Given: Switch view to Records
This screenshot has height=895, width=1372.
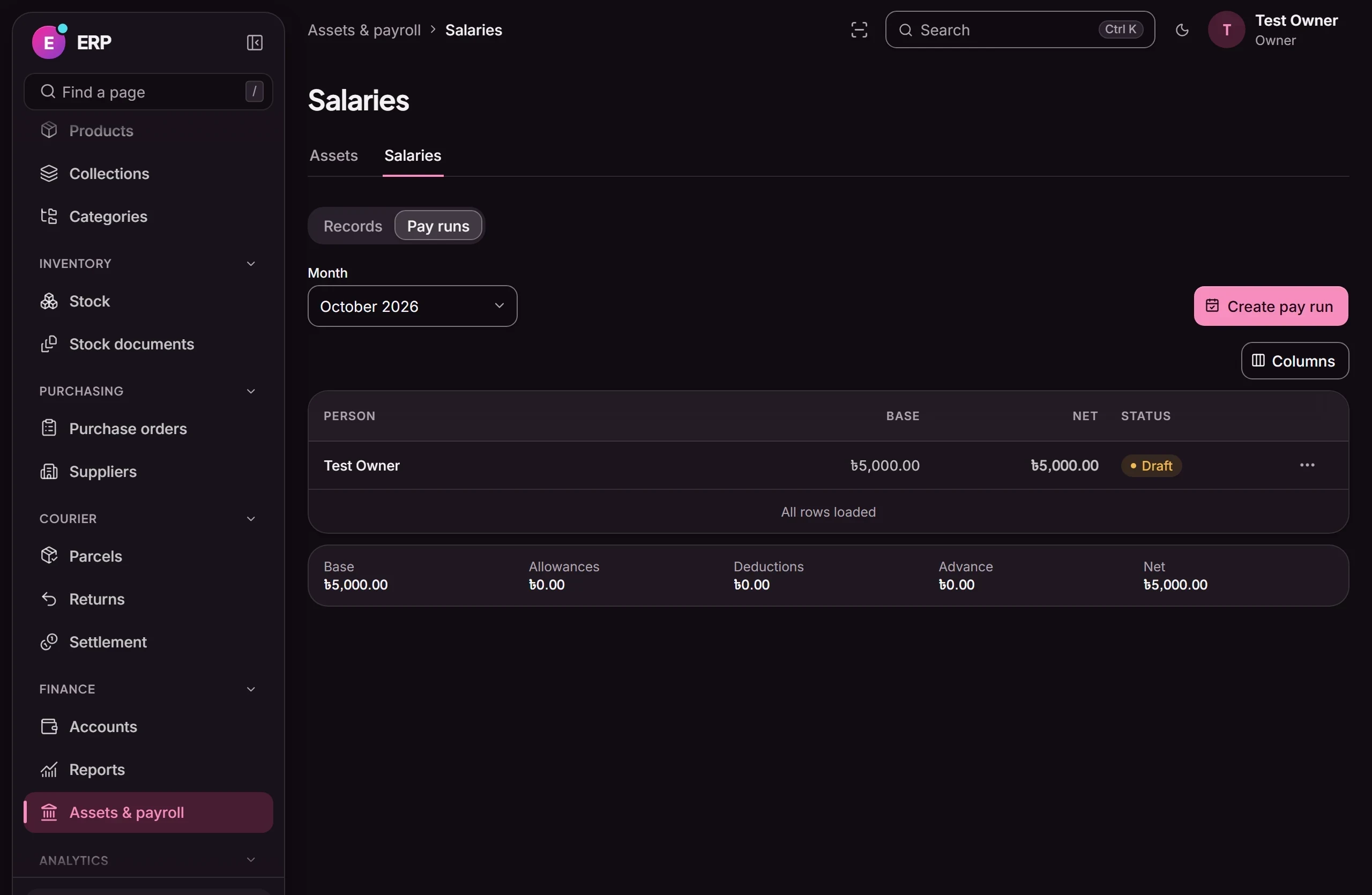Looking at the screenshot, I should pos(352,226).
